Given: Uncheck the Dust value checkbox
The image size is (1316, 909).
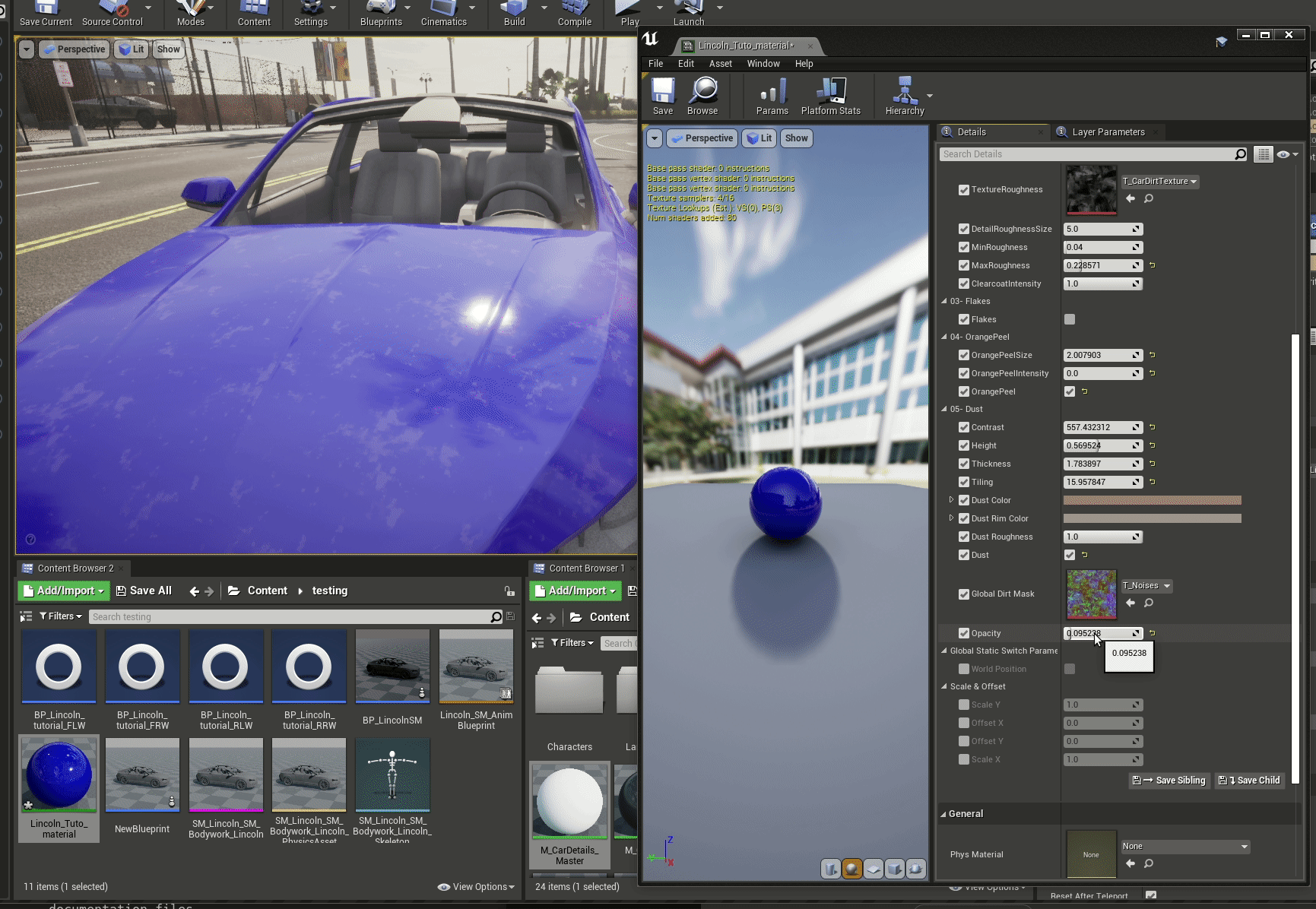Looking at the screenshot, I should click(x=1070, y=555).
